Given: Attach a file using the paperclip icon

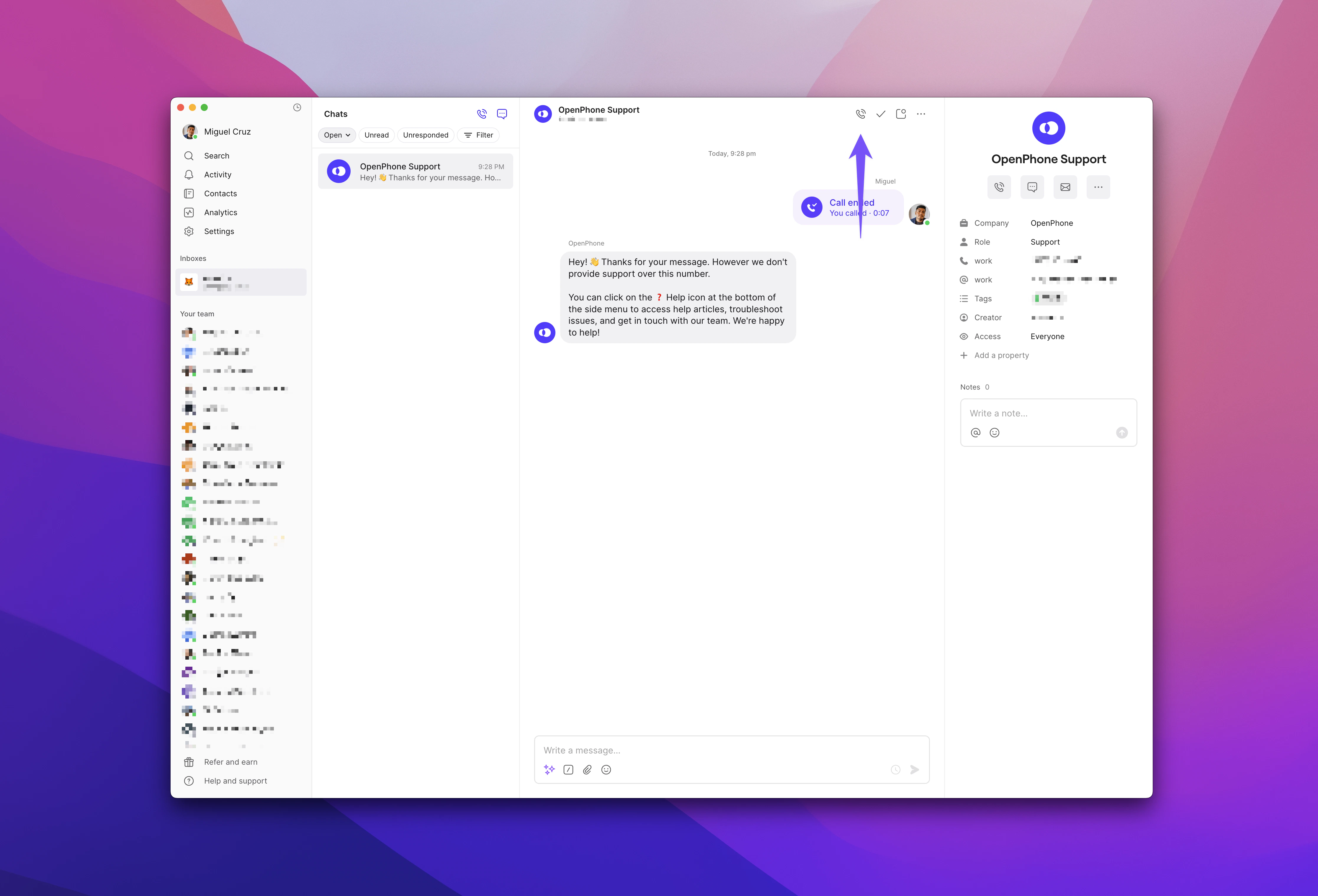Looking at the screenshot, I should point(587,770).
